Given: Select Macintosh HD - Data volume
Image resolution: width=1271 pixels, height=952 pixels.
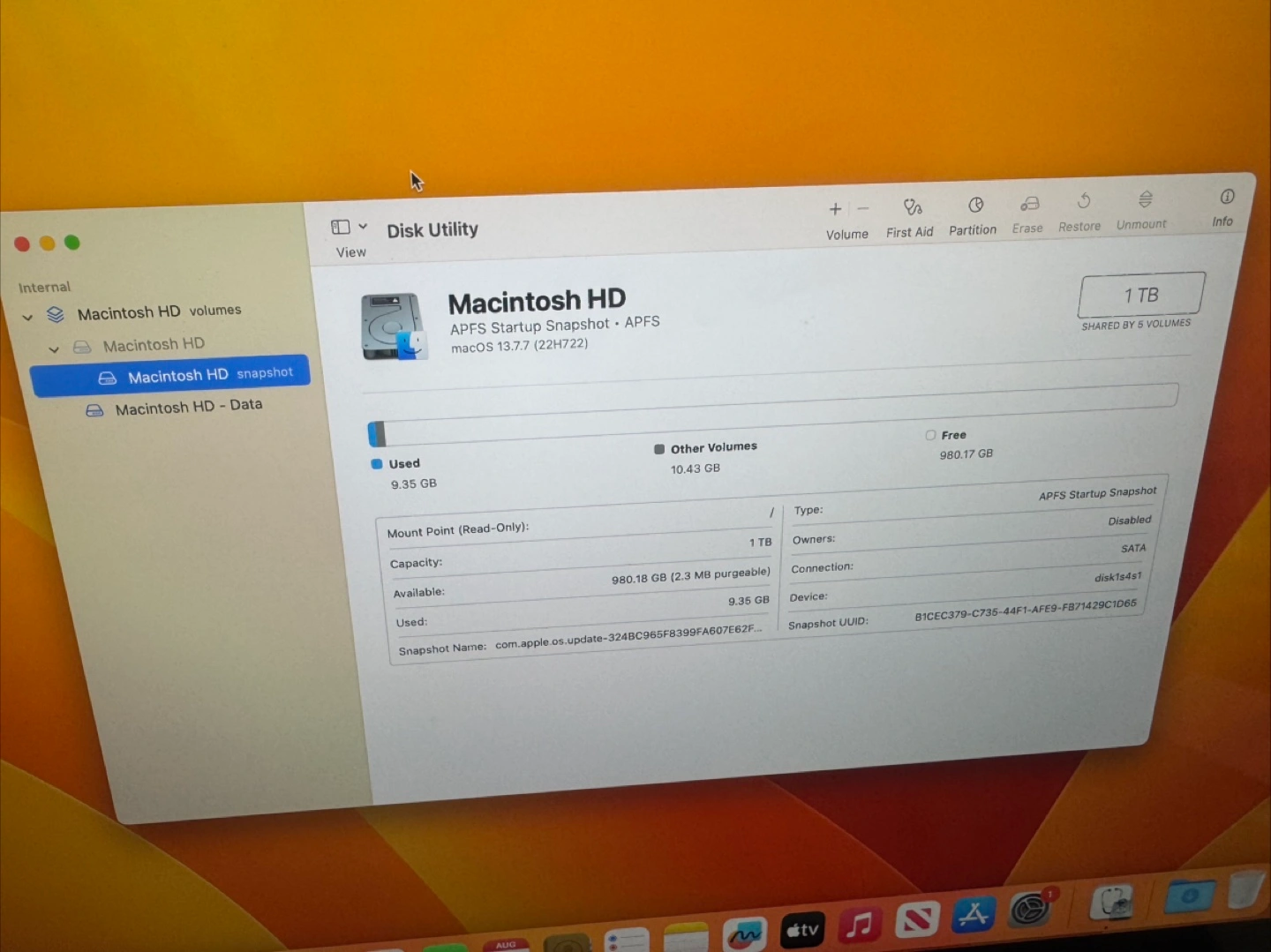Looking at the screenshot, I should [188, 407].
